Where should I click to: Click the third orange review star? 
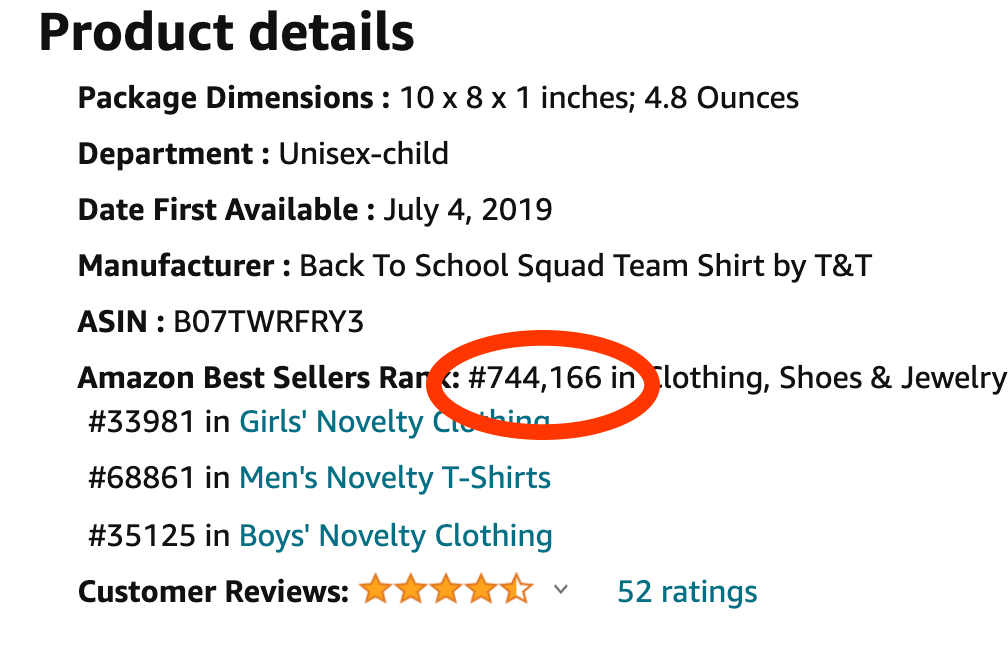[446, 589]
